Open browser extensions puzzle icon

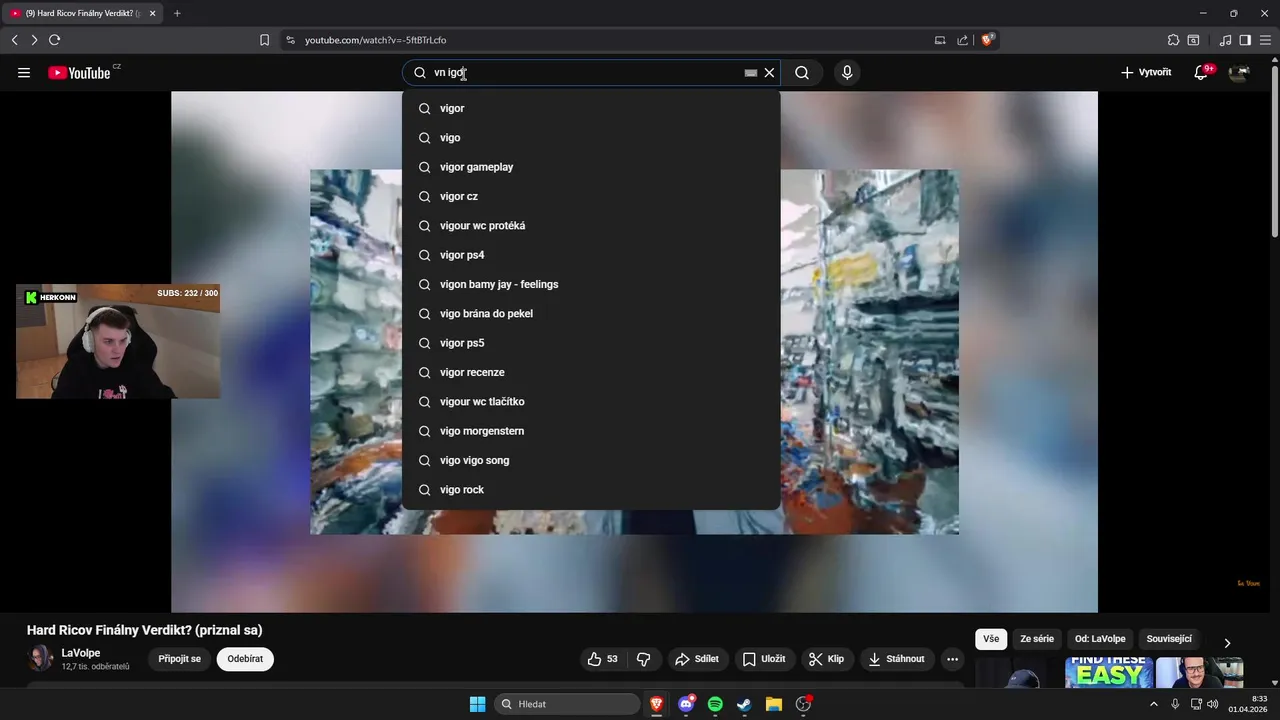[1173, 40]
